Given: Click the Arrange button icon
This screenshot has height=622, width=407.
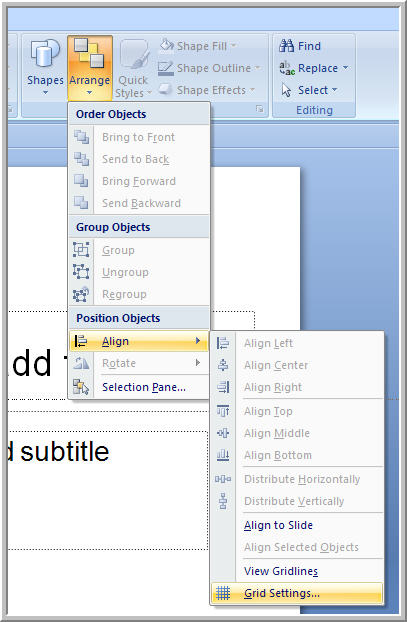Looking at the screenshot, I should tap(89, 53).
